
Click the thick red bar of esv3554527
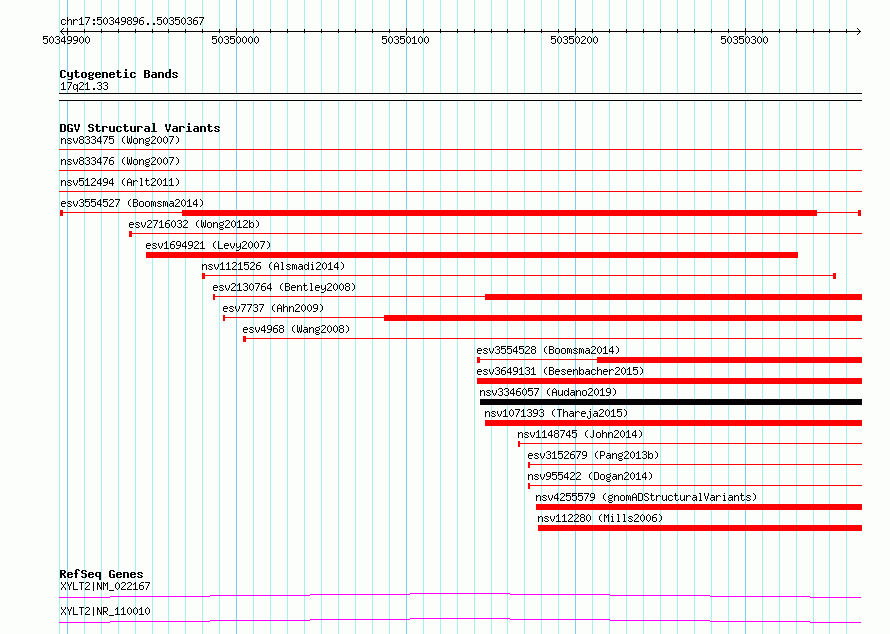click(x=499, y=213)
